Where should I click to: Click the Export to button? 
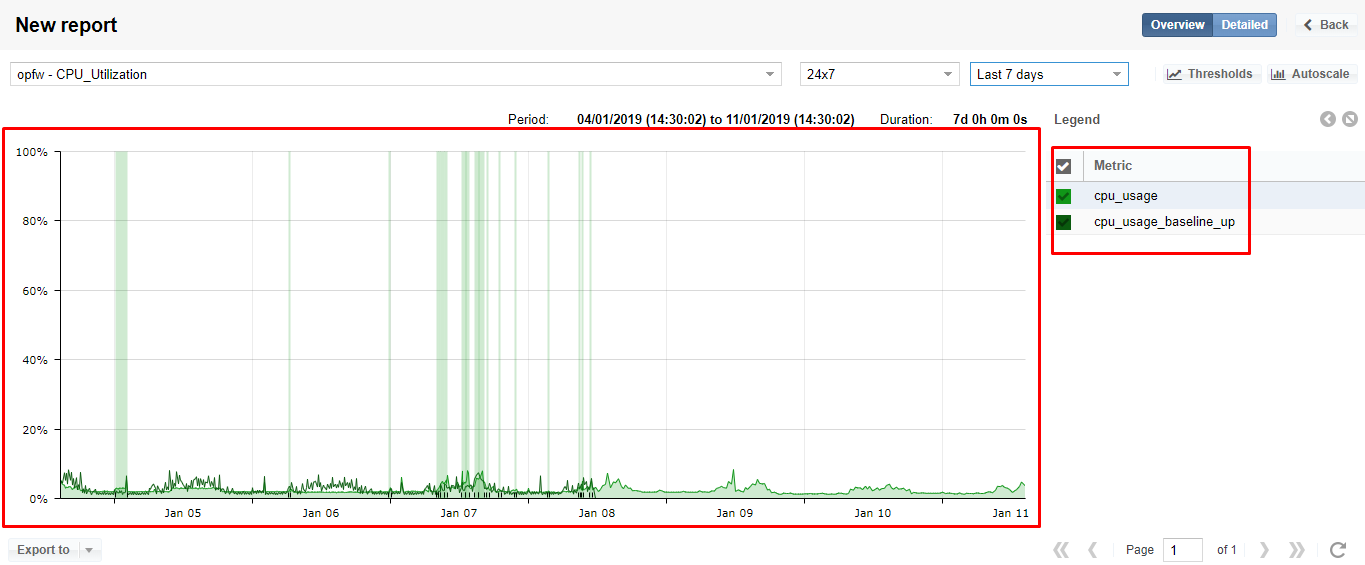coord(44,550)
